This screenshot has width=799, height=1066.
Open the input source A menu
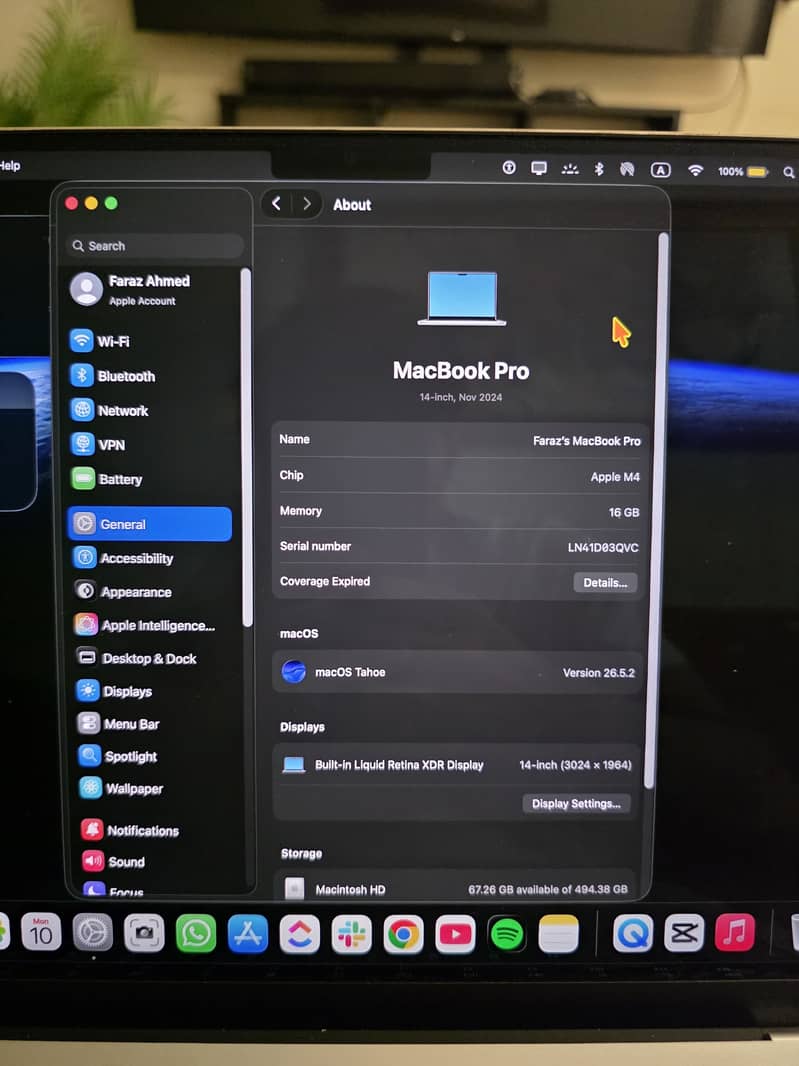pos(660,170)
